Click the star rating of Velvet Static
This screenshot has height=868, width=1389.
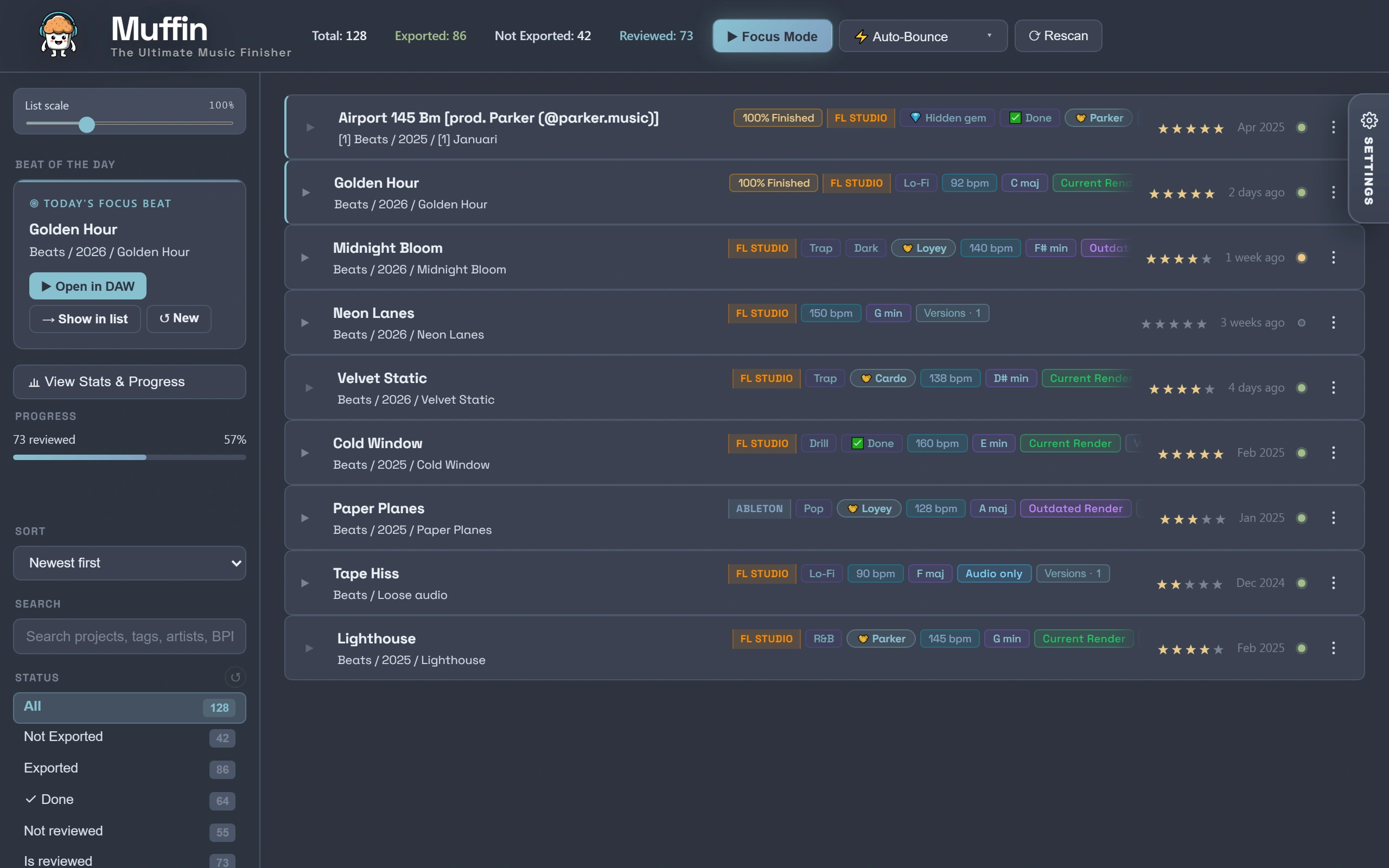coord(1181,389)
